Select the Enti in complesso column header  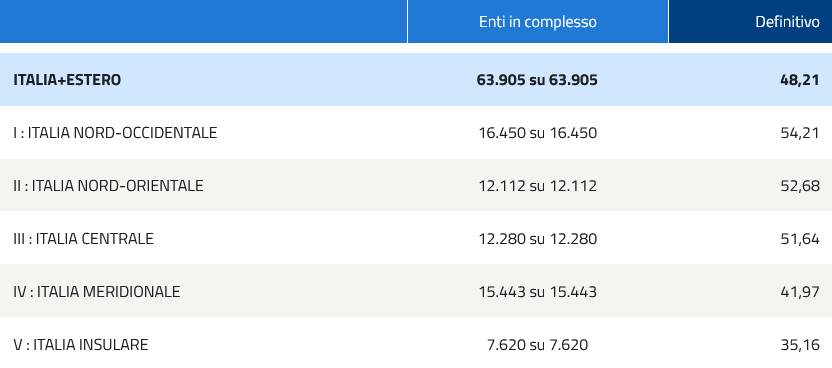(538, 22)
